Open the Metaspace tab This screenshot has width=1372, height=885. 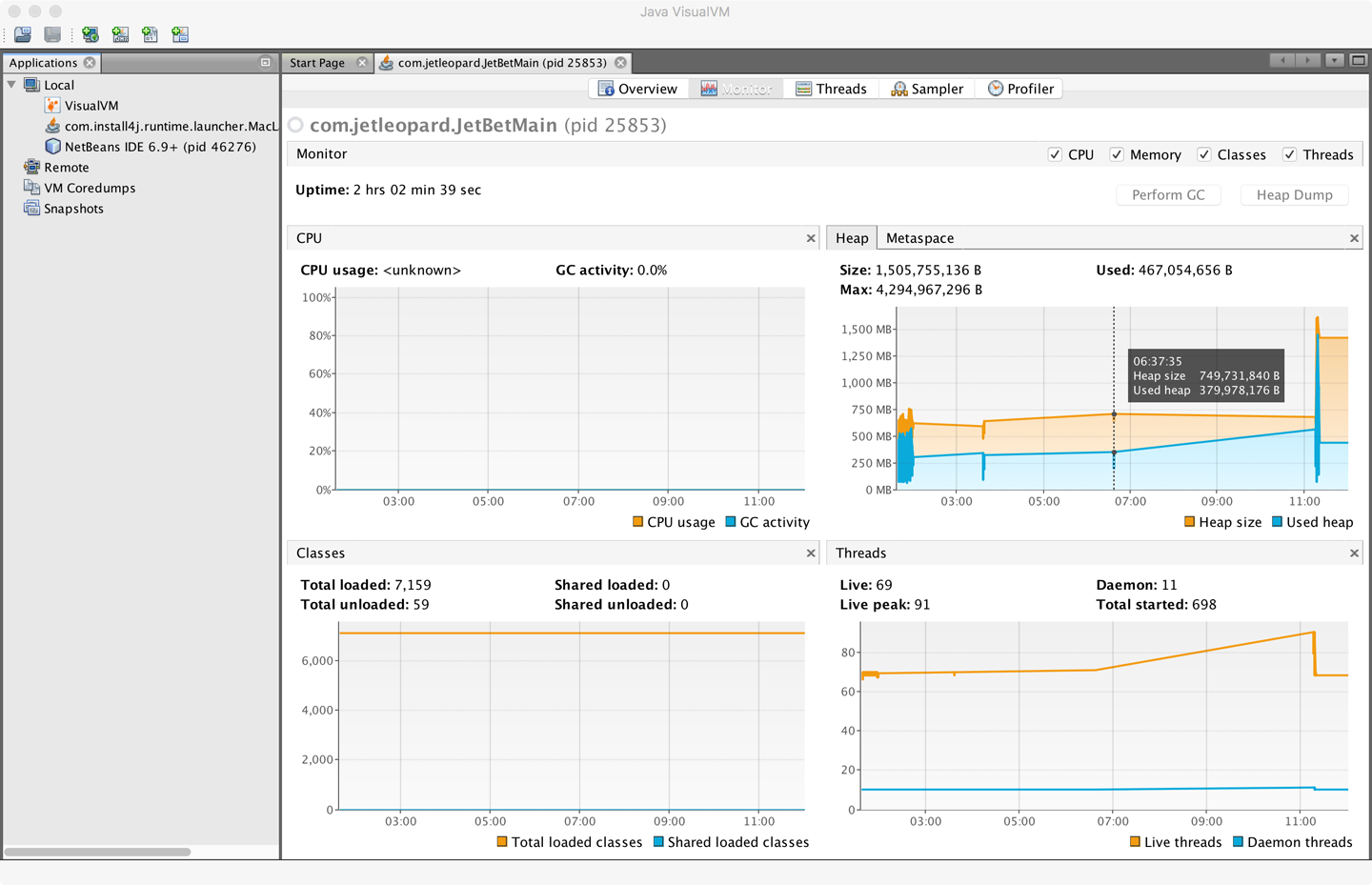point(919,238)
